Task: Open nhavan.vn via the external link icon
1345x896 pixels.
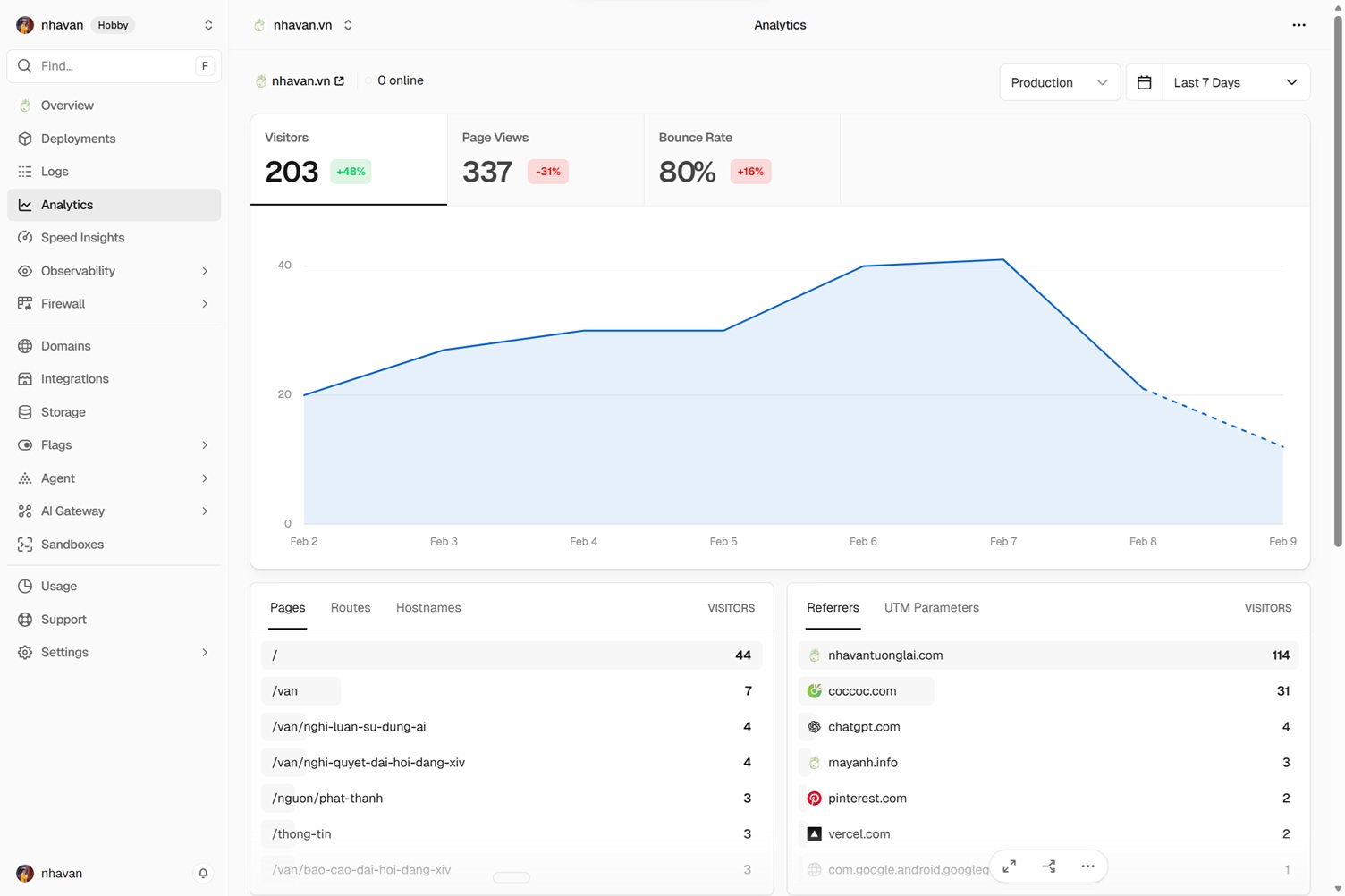Action: [341, 80]
